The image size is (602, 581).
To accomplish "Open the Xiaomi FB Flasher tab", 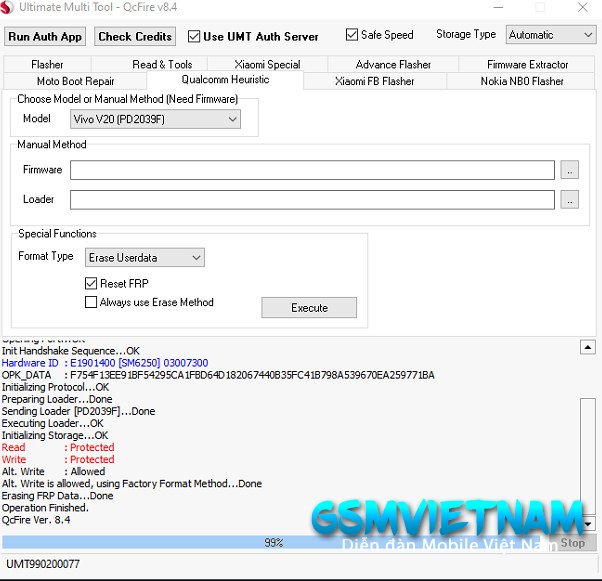I will tap(374, 81).
